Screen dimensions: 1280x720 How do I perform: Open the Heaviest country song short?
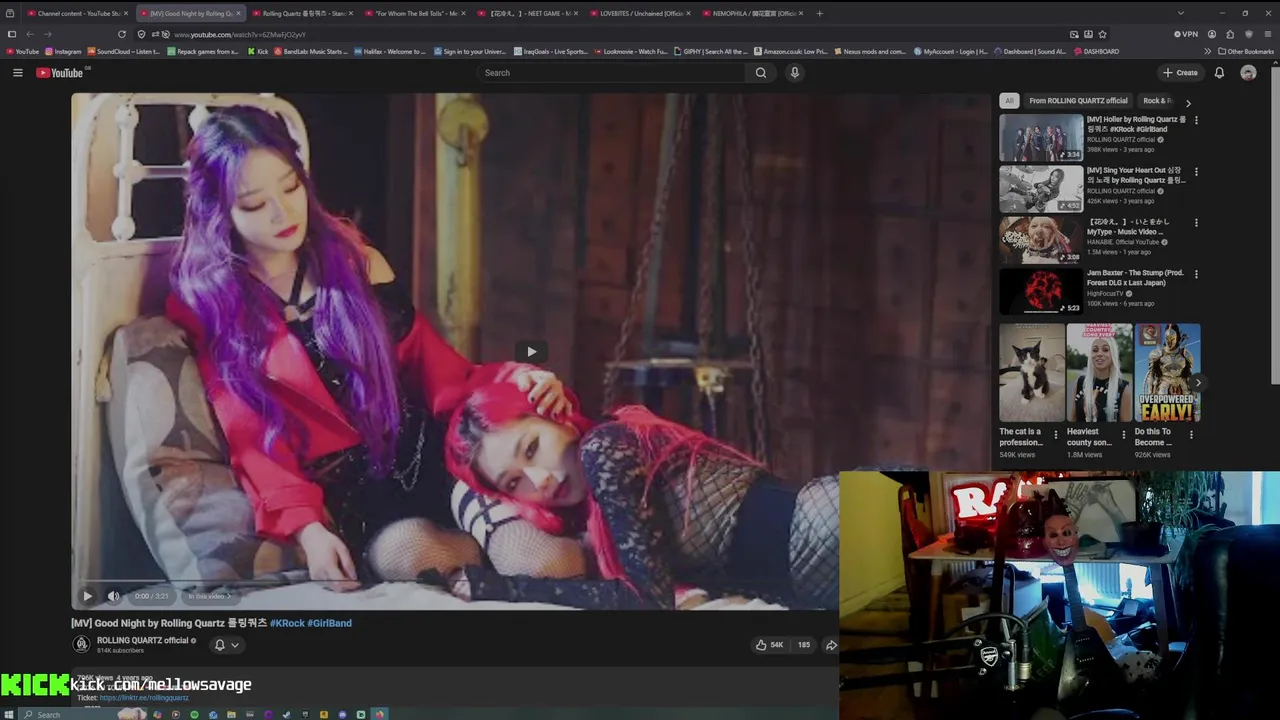(1099, 372)
